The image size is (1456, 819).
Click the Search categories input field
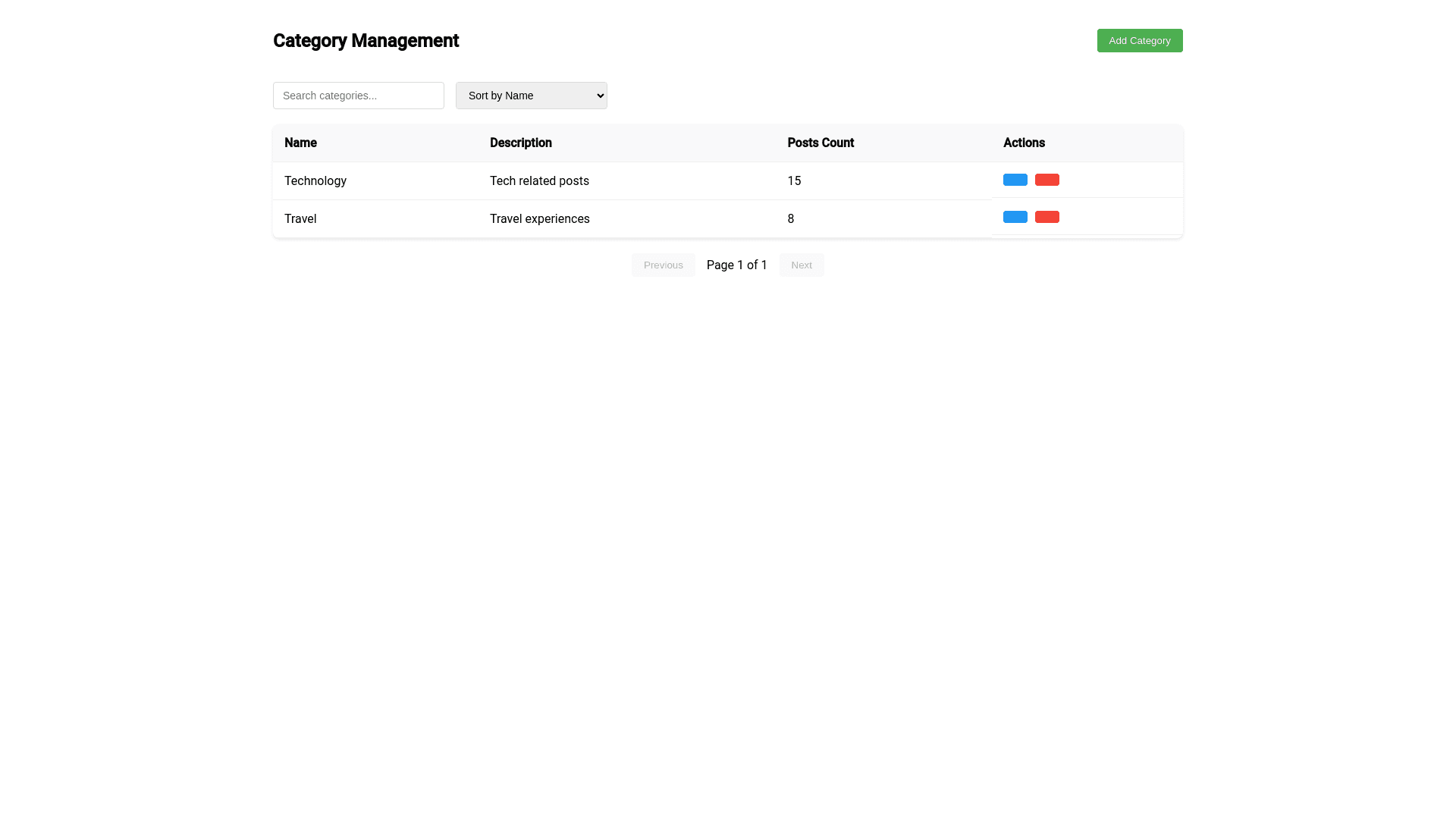[358, 96]
